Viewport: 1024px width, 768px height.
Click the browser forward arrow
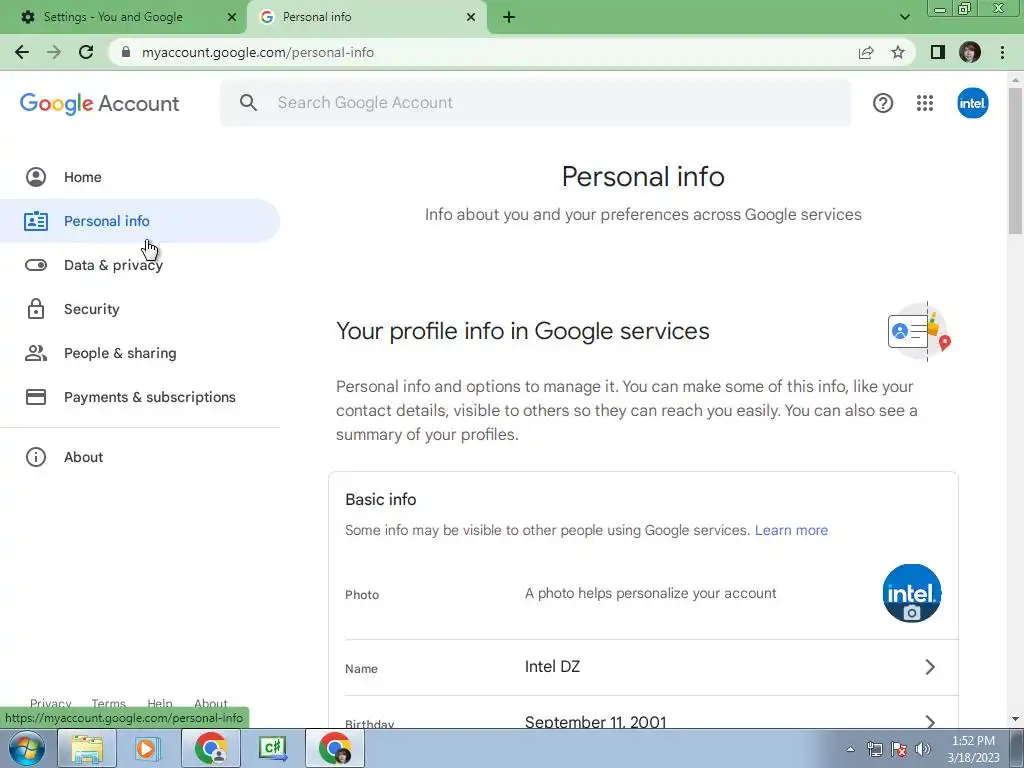(x=54, y=52)
